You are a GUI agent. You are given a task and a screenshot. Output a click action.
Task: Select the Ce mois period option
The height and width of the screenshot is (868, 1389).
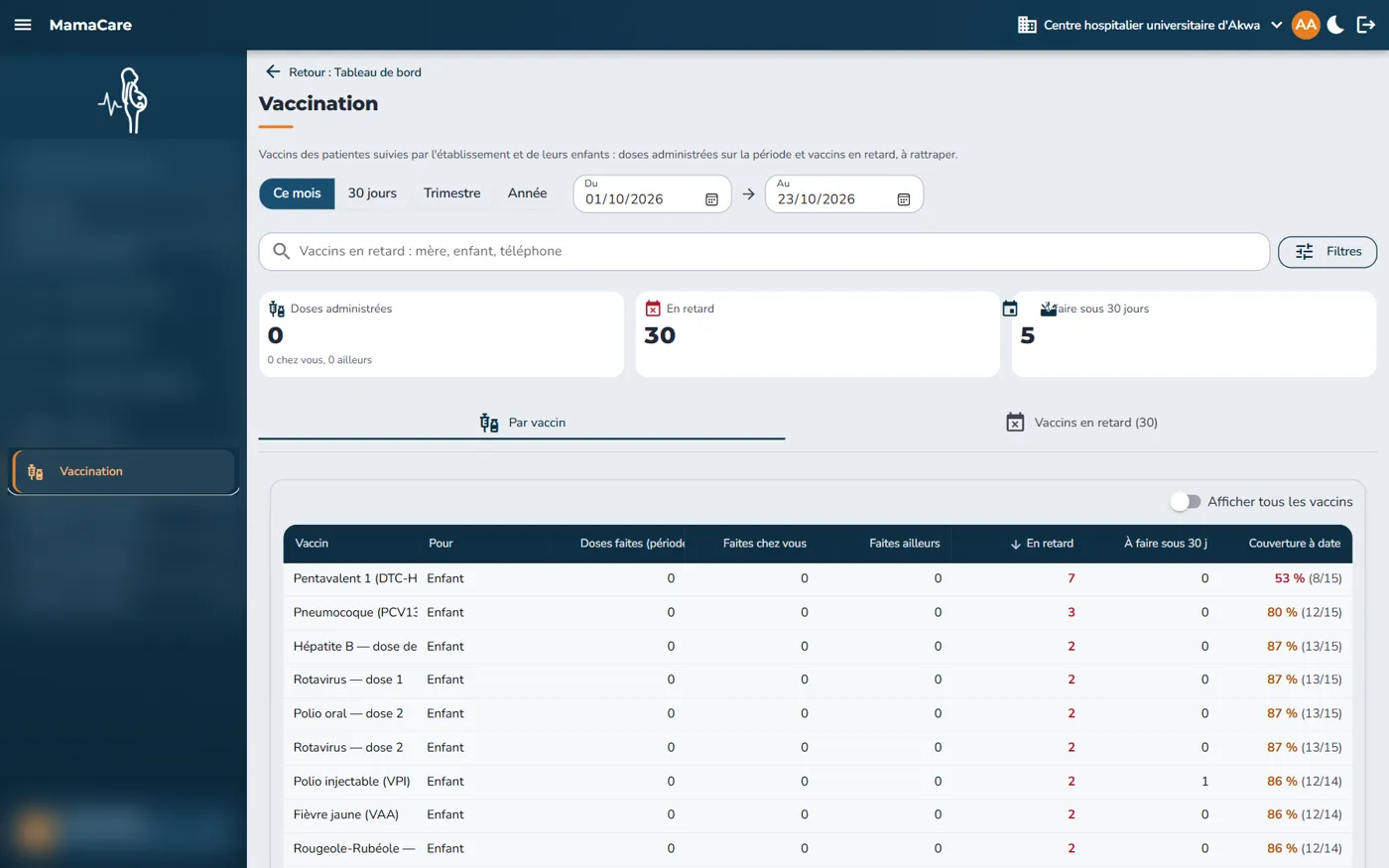(x=297, y=193)
